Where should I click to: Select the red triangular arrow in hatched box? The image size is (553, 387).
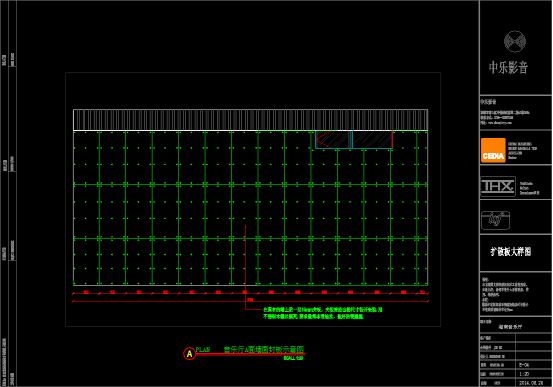323,140
